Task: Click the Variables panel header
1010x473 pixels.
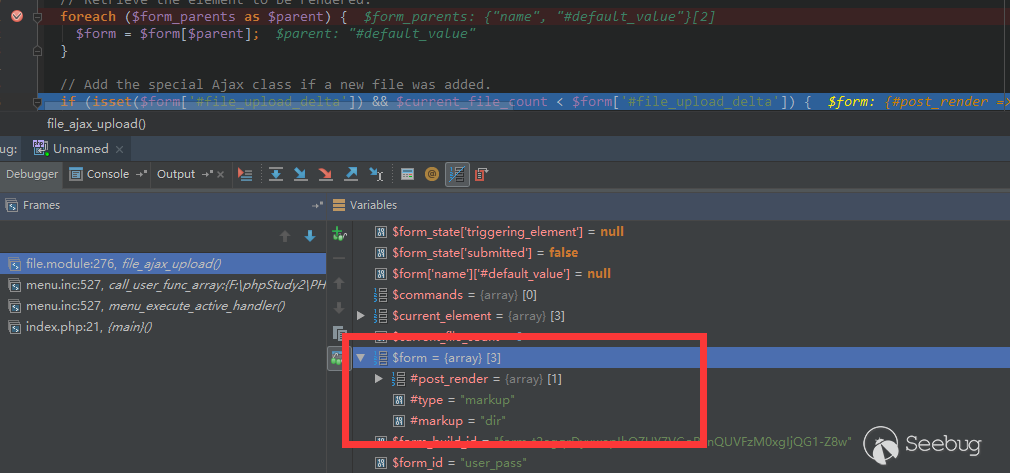Action: pos(668,205)
